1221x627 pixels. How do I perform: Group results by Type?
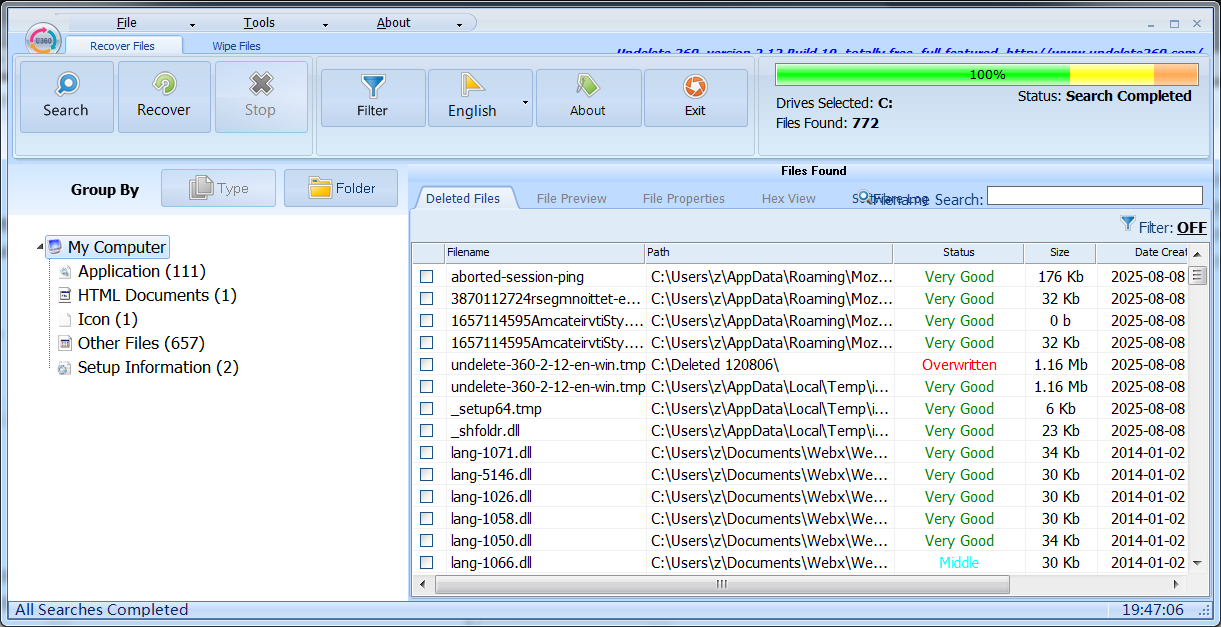[218, 188]
